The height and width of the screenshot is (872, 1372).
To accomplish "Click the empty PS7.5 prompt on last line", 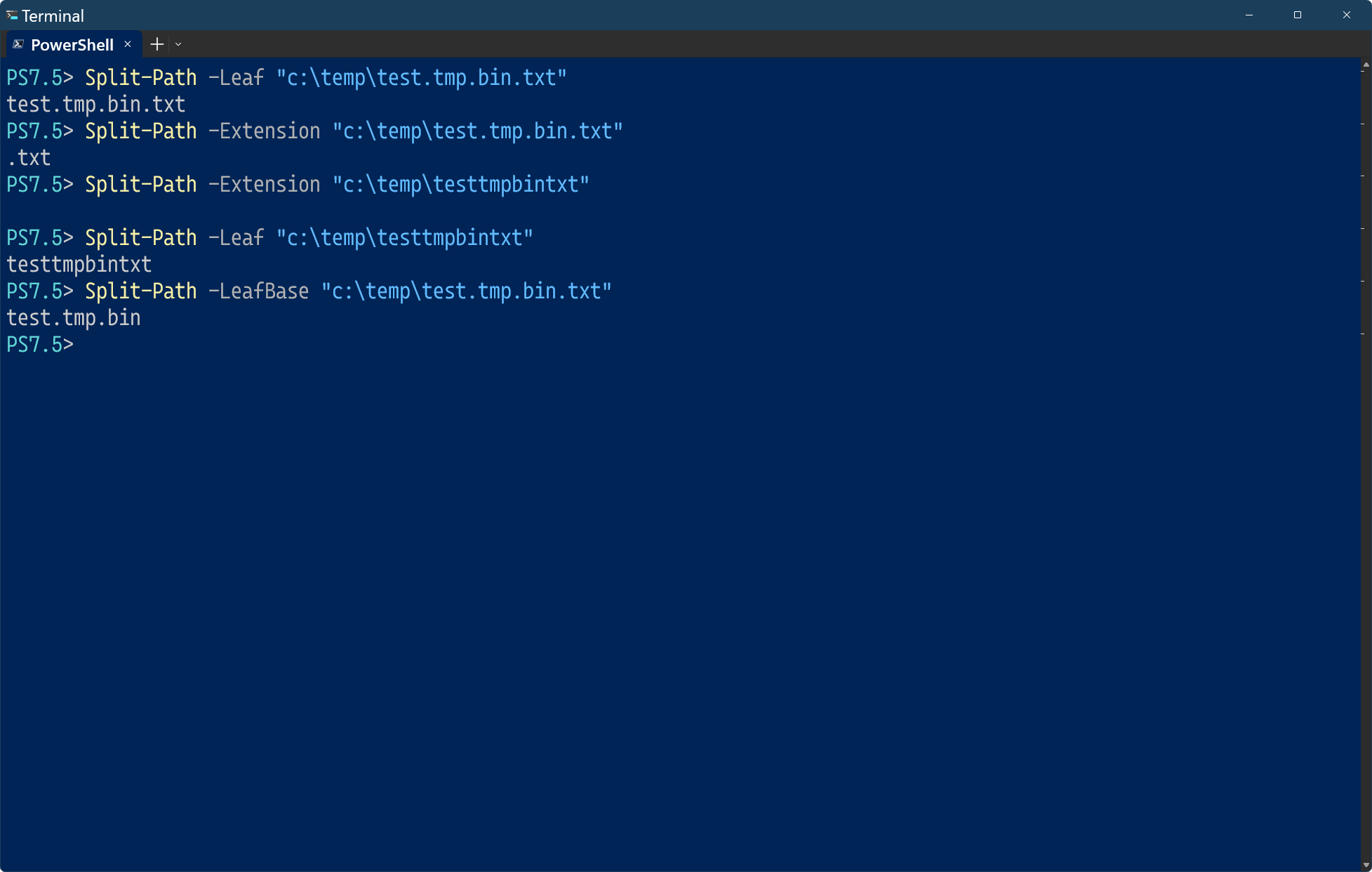I will click(40, 345).
